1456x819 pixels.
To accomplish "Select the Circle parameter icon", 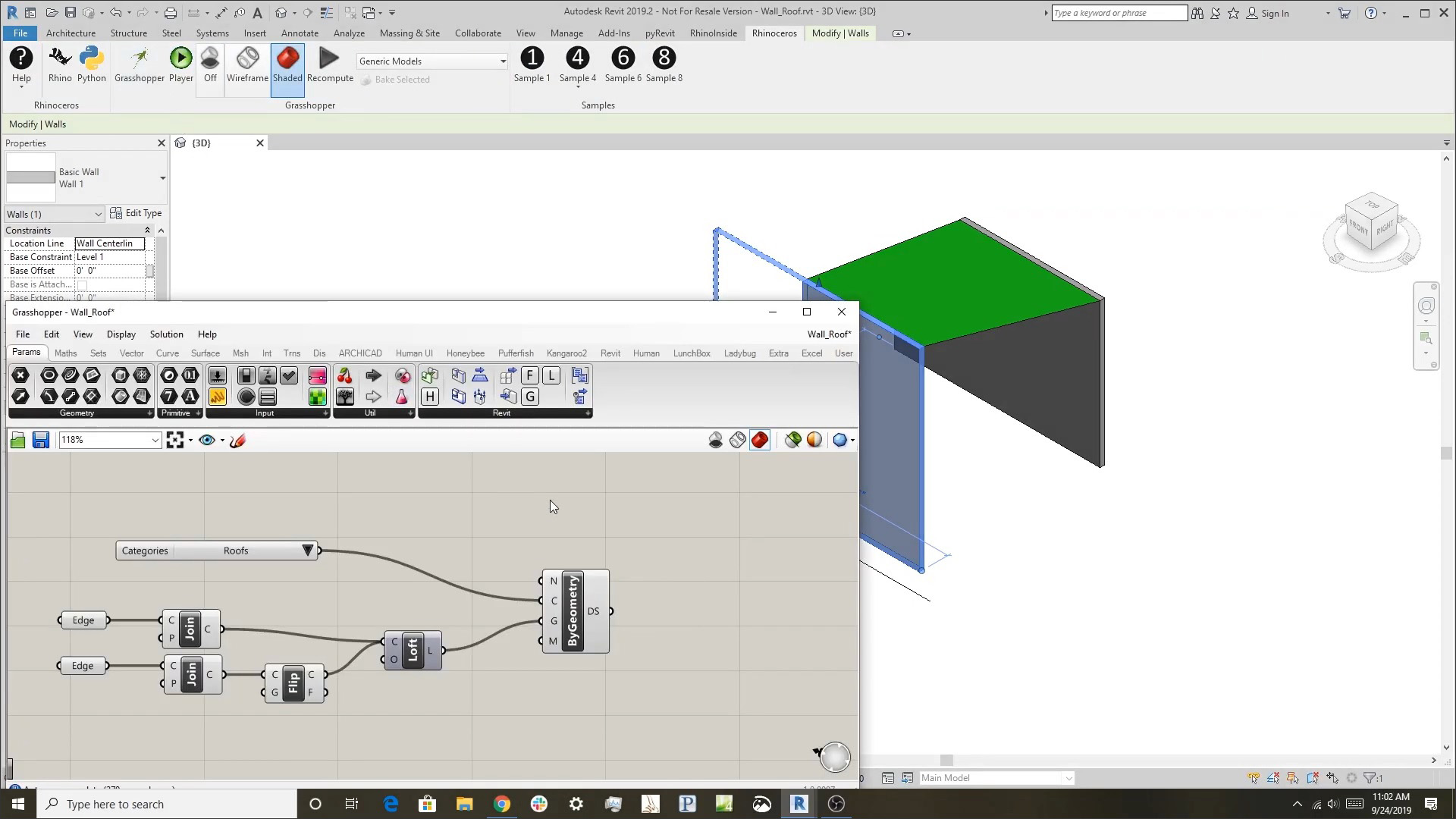I will tap(49, 375).
